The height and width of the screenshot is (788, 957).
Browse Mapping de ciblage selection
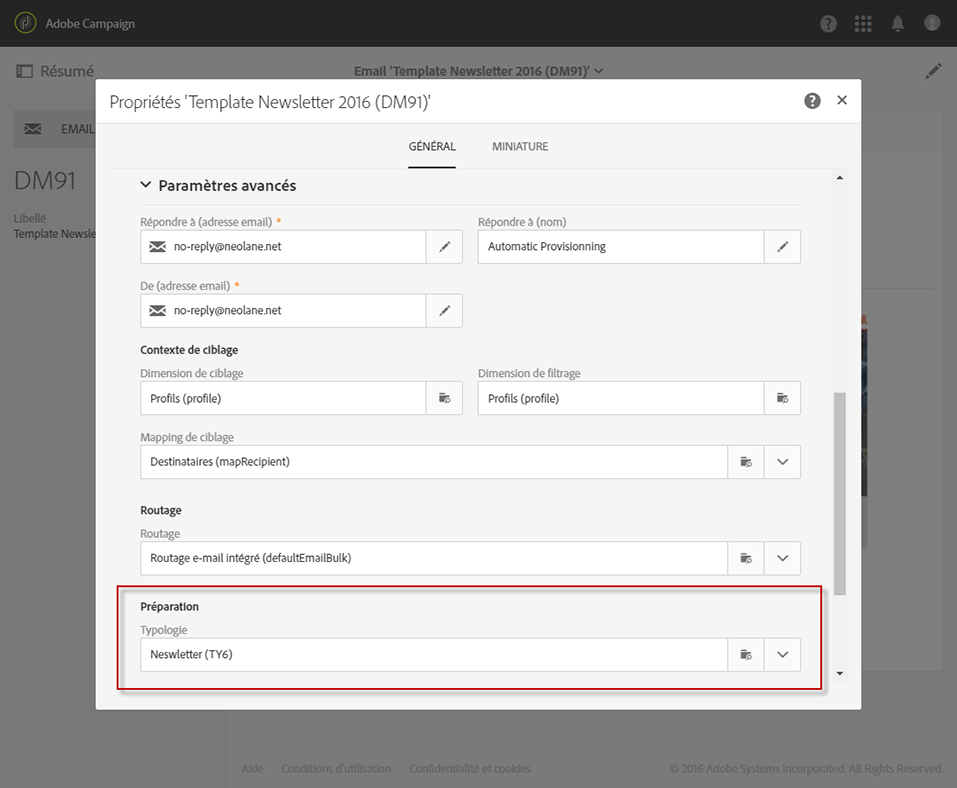click(746, 462)
